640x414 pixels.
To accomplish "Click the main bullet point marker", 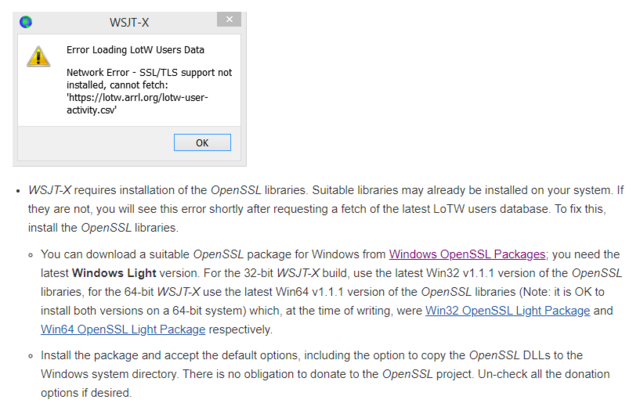I will pos(16,190).
